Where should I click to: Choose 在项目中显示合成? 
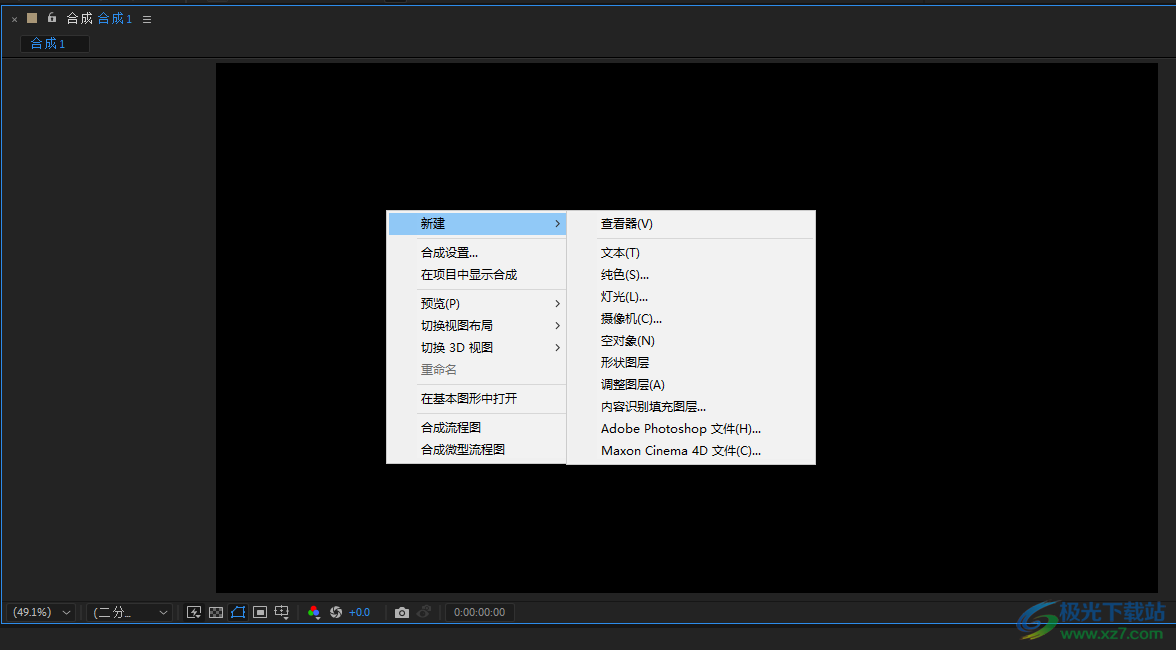pos(476,274)
